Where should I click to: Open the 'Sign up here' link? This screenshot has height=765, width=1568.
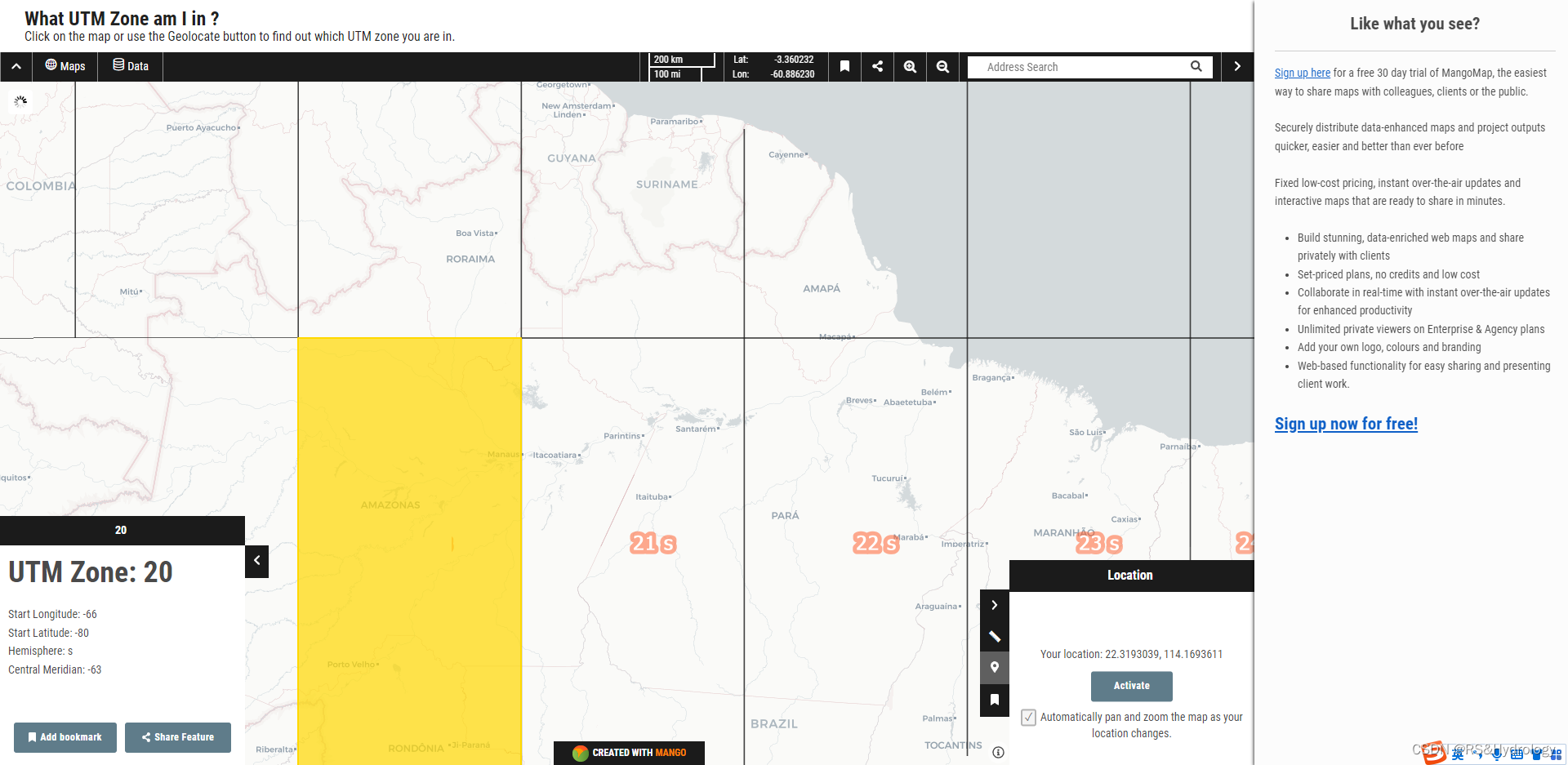pyautogui.click(x=1303, y=73)
